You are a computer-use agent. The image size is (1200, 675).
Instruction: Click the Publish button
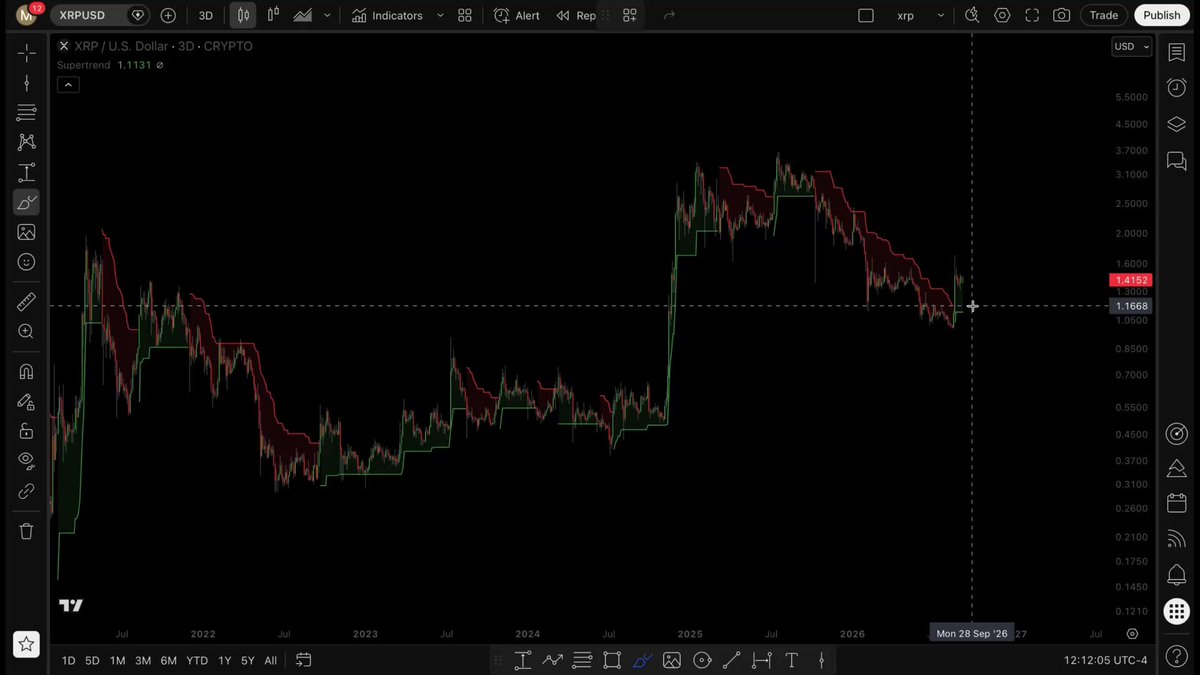1162,15
